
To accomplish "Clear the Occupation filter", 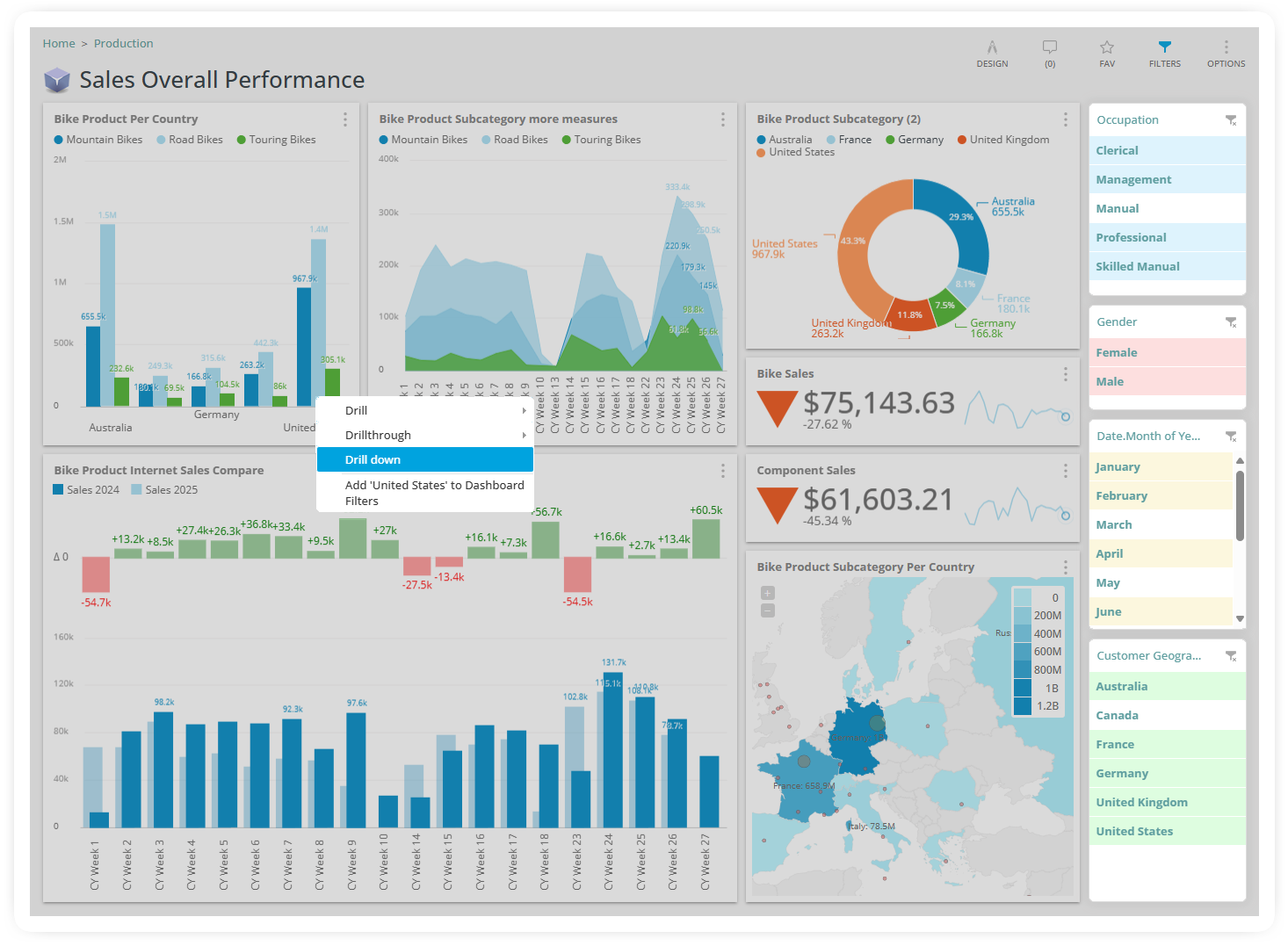I will (1231, 120).
